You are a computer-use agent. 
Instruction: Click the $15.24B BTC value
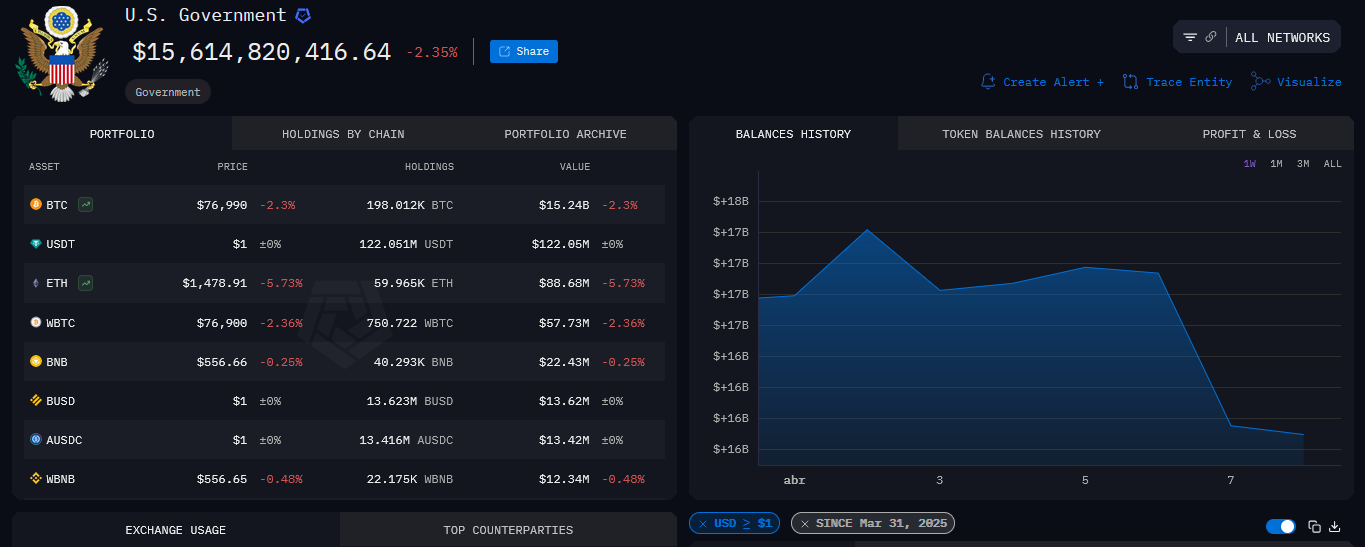tap(564, 205)
